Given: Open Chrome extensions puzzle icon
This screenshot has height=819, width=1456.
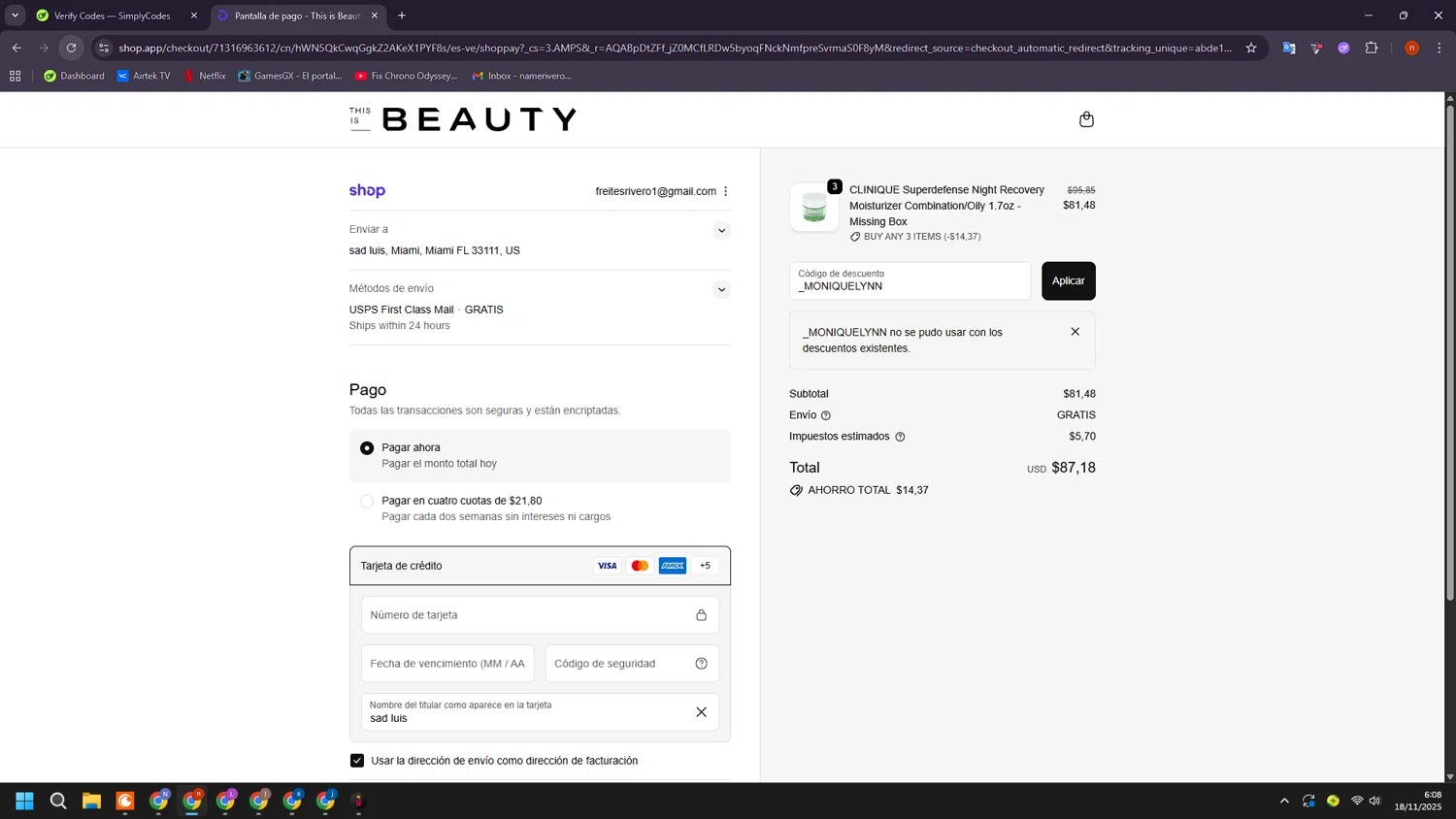Looking at the screenshot, I should click(x=1372, y=48).
